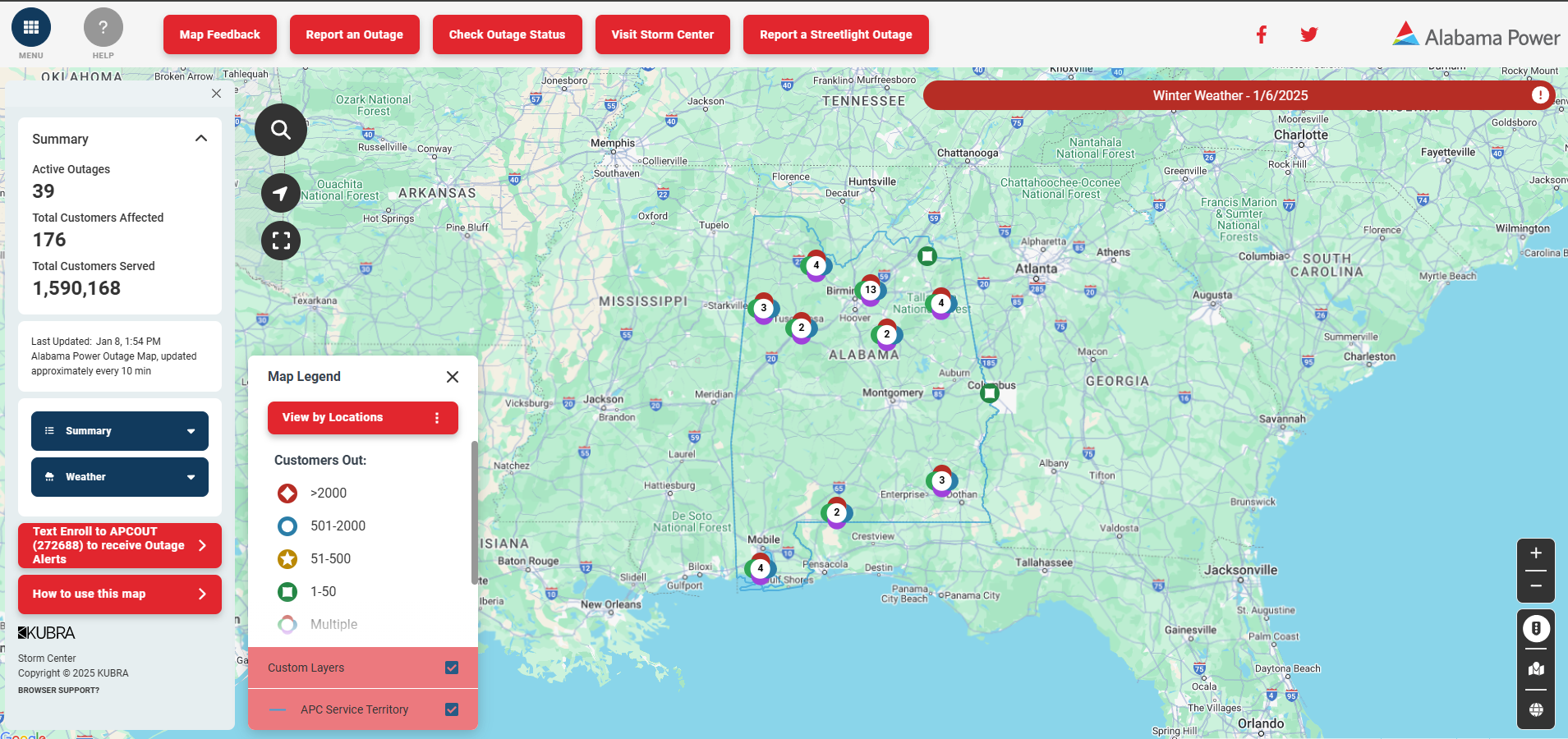
Task: Click the KUBRA logo
Action: (47, 633)
